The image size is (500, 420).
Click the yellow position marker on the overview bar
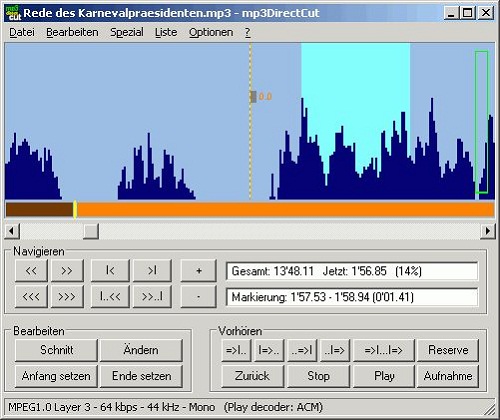[x=75, y=210]
